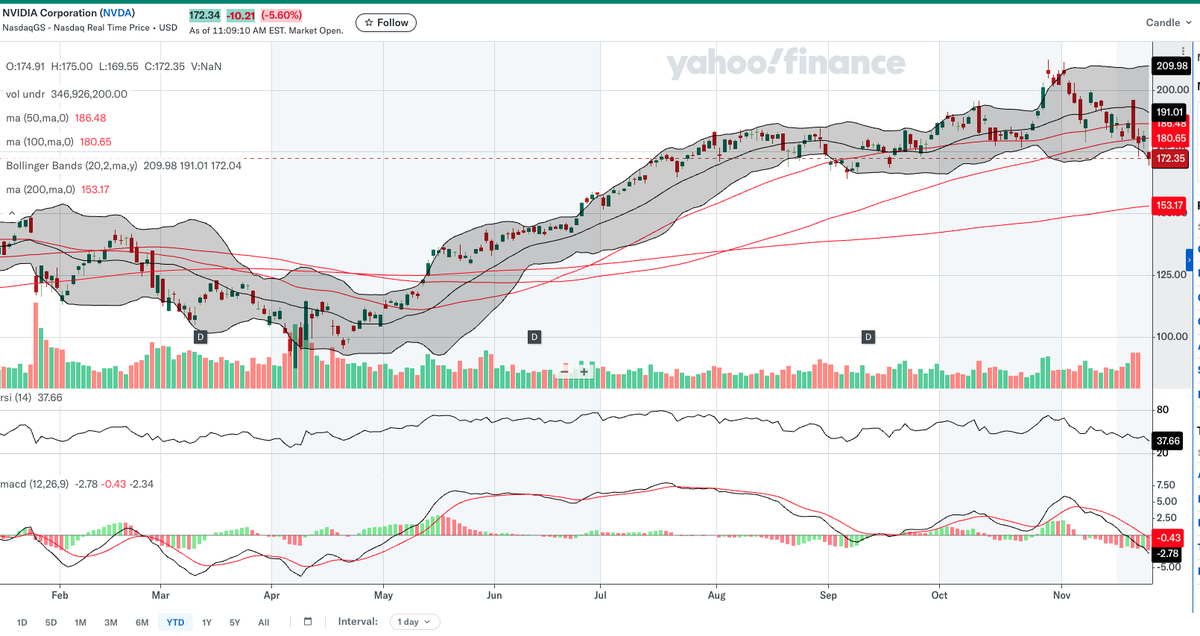Viewport: 1200px width, 636px height.
Task: Click the dividend D marker near June
Action: [x=534, y=337]
